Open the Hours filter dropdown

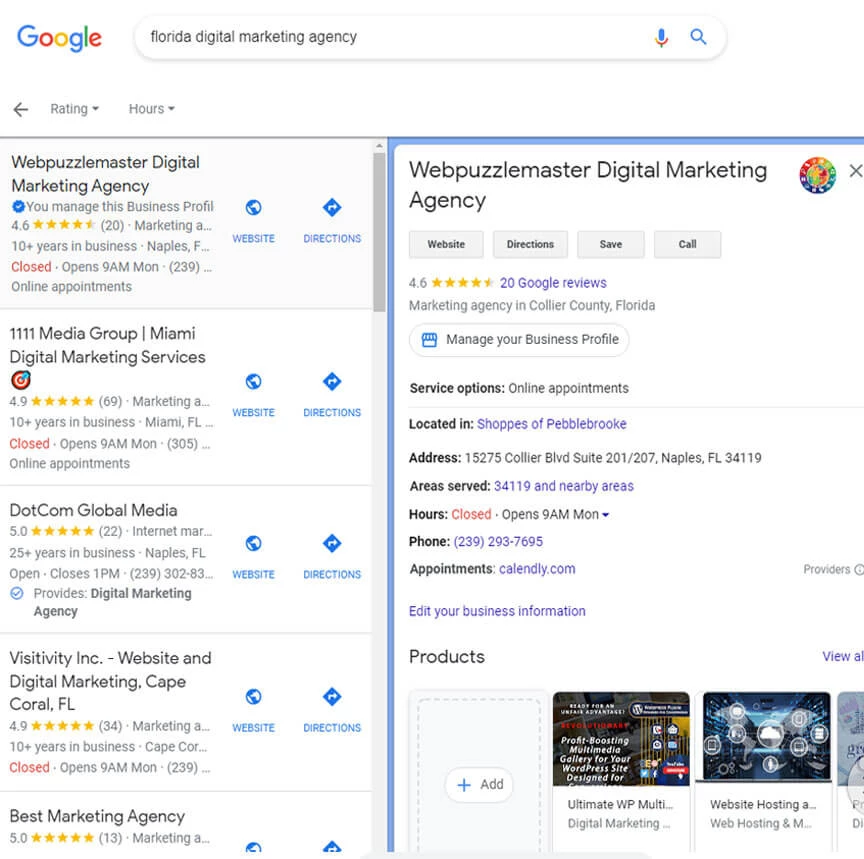tap(150, 109)
